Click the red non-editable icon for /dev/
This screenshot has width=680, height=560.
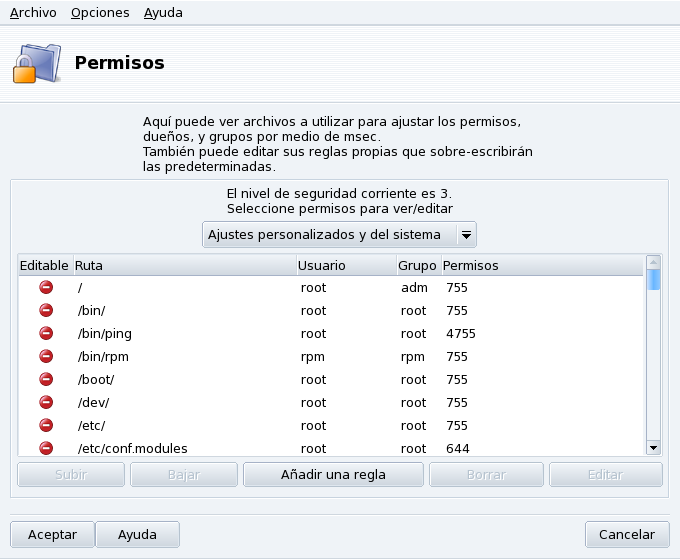(46, 402)
